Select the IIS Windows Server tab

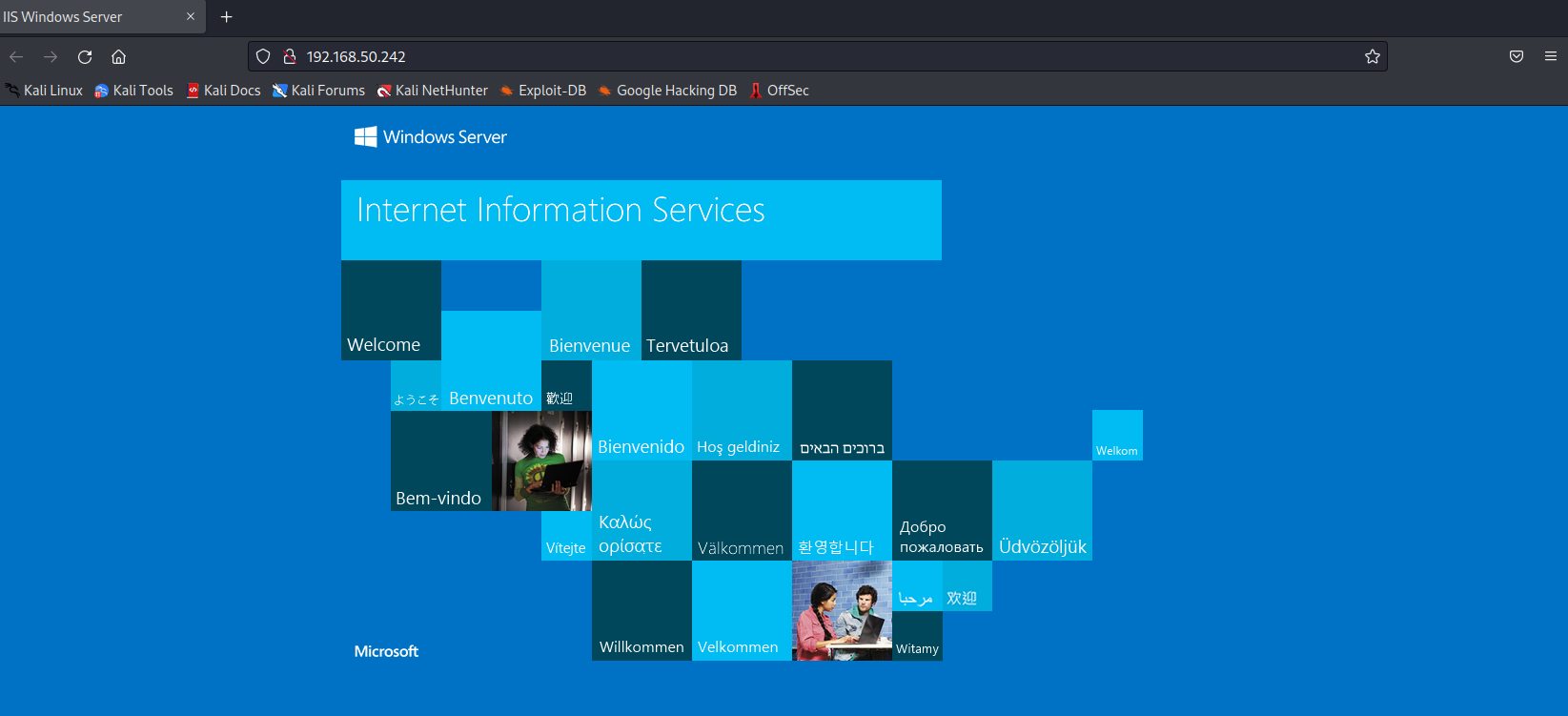coord(86,17)
